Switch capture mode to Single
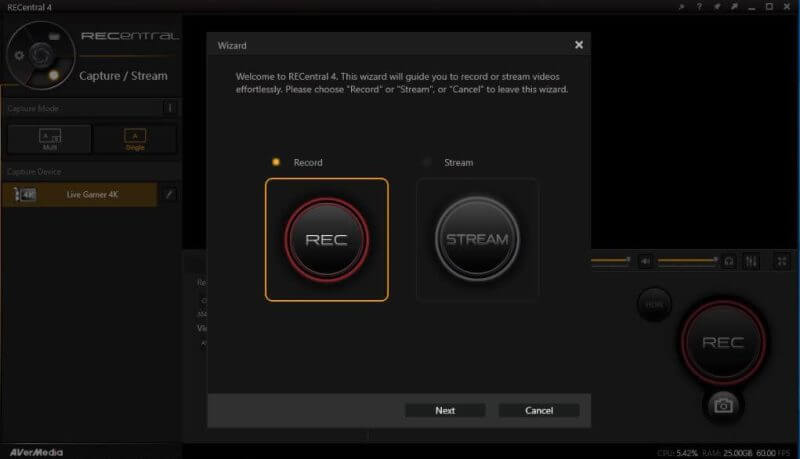The width and height of the screenshot is (800, 459). coord(135,139)
